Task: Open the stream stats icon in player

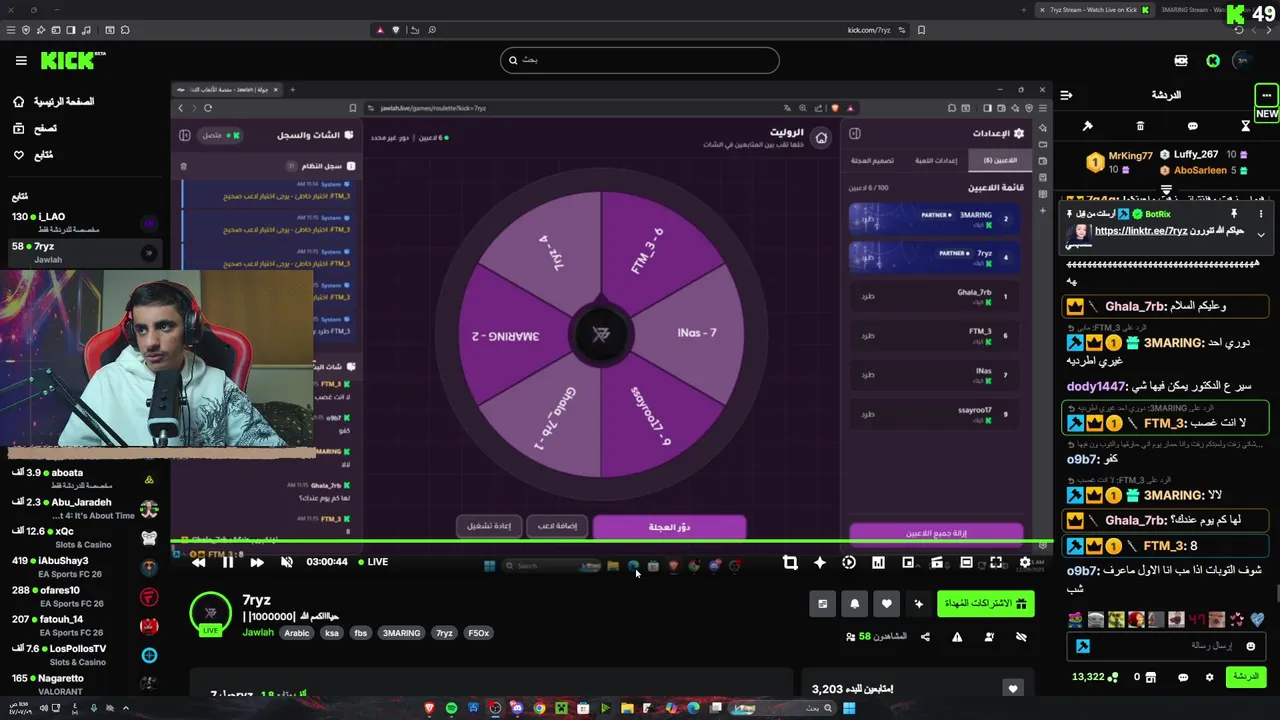Action: [x=878, y=563]
